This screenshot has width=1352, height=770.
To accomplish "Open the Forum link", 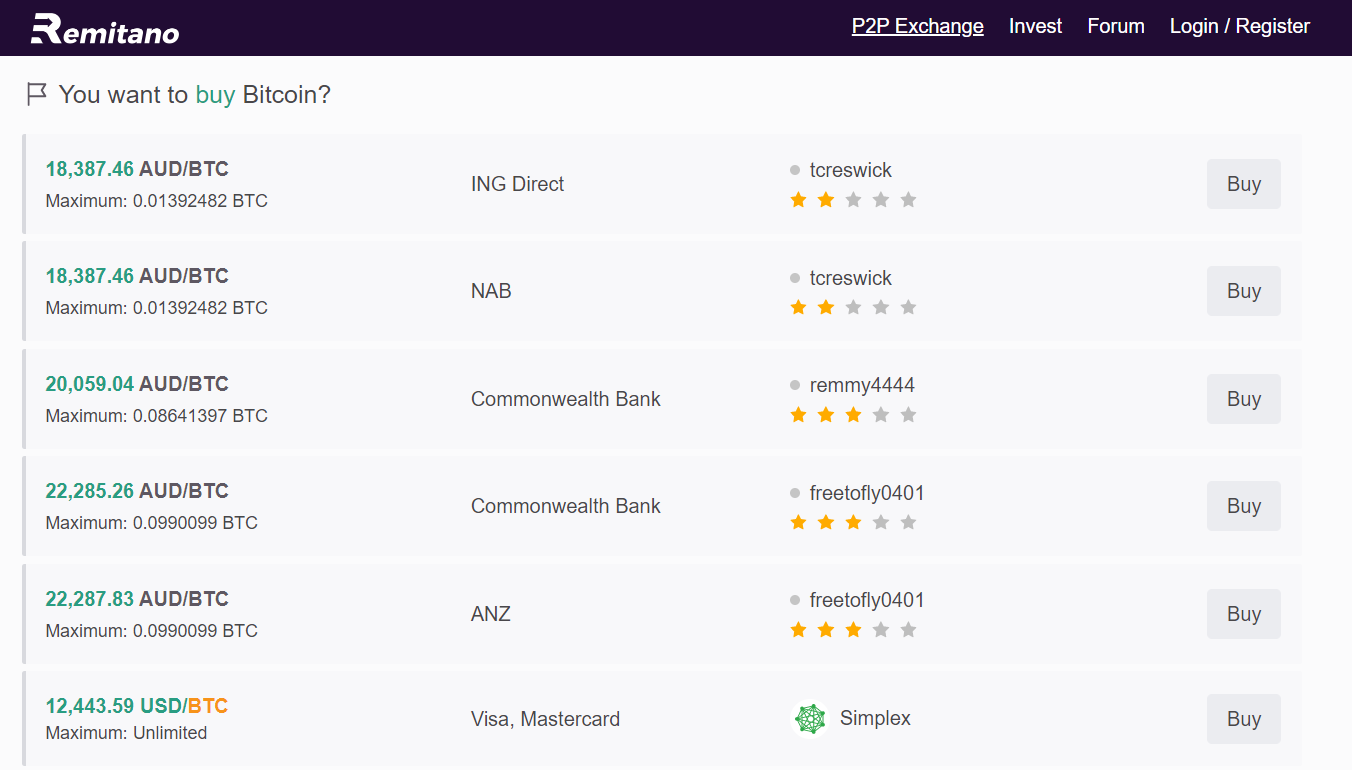I will 1116,27.
